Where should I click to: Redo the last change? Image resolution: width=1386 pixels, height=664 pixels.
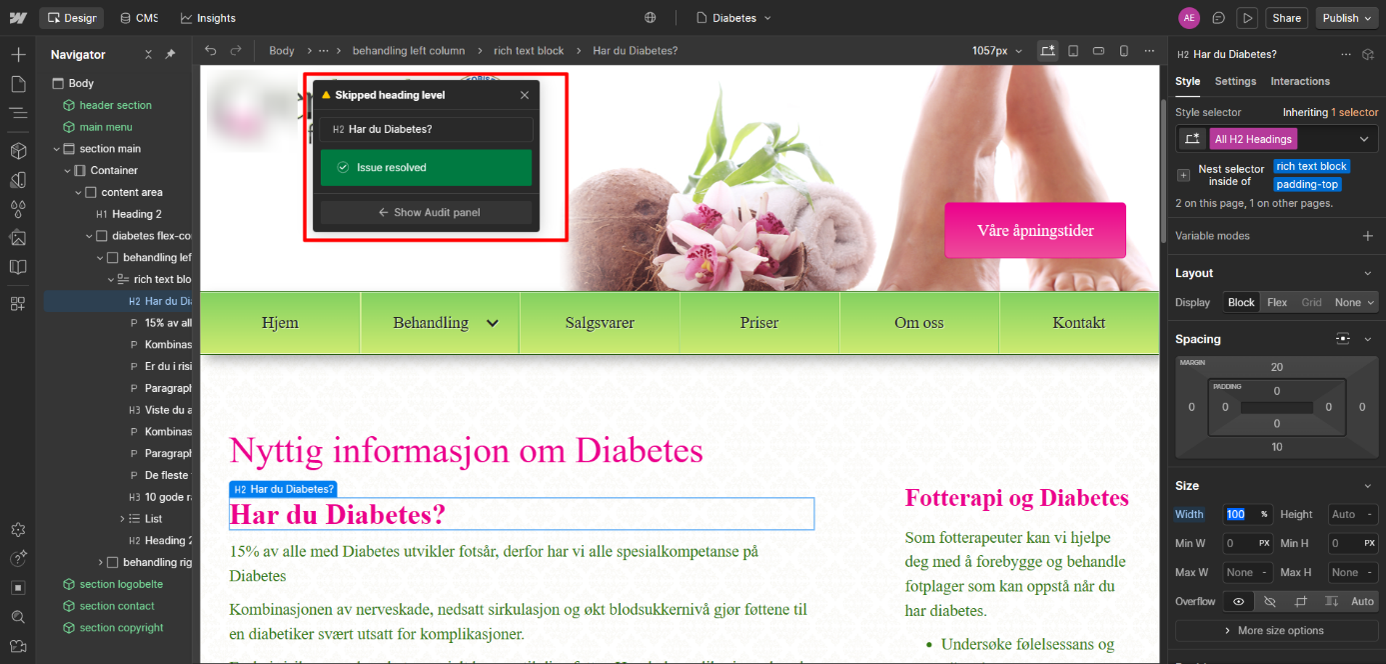[236, 50]
